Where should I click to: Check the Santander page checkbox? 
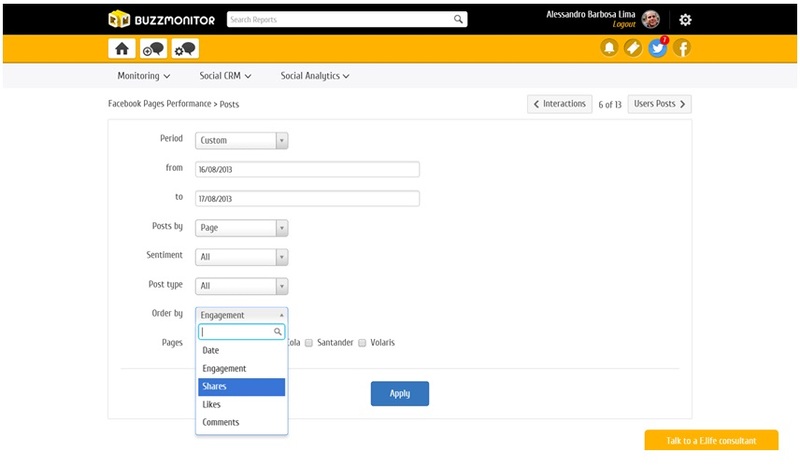[x=309, y=343]
